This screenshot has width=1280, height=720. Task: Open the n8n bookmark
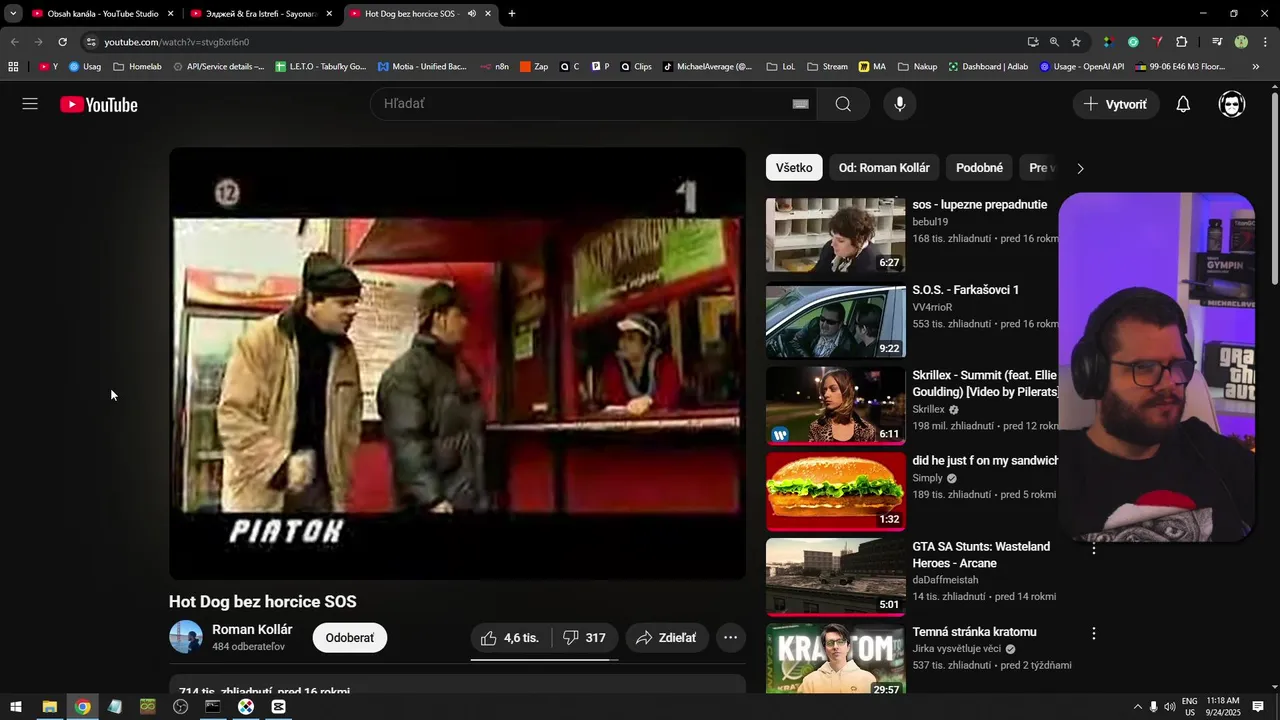(494, 67)
